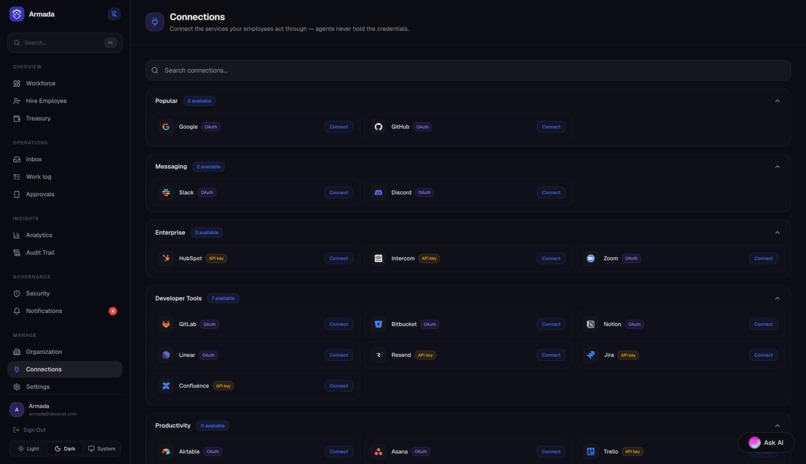Viewport: 806px width, 464px height.
Task: Click the Armada user avatar
Action: (16, 410)
